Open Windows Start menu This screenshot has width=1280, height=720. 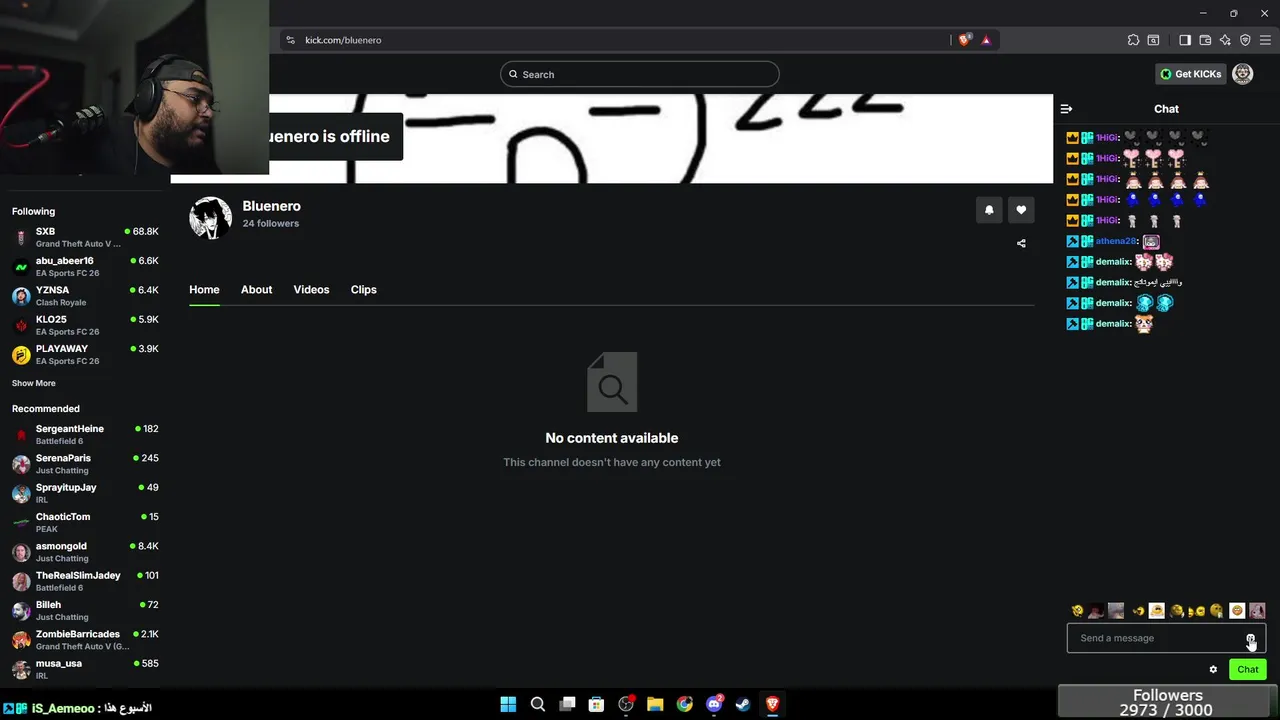tap(508, 704)
